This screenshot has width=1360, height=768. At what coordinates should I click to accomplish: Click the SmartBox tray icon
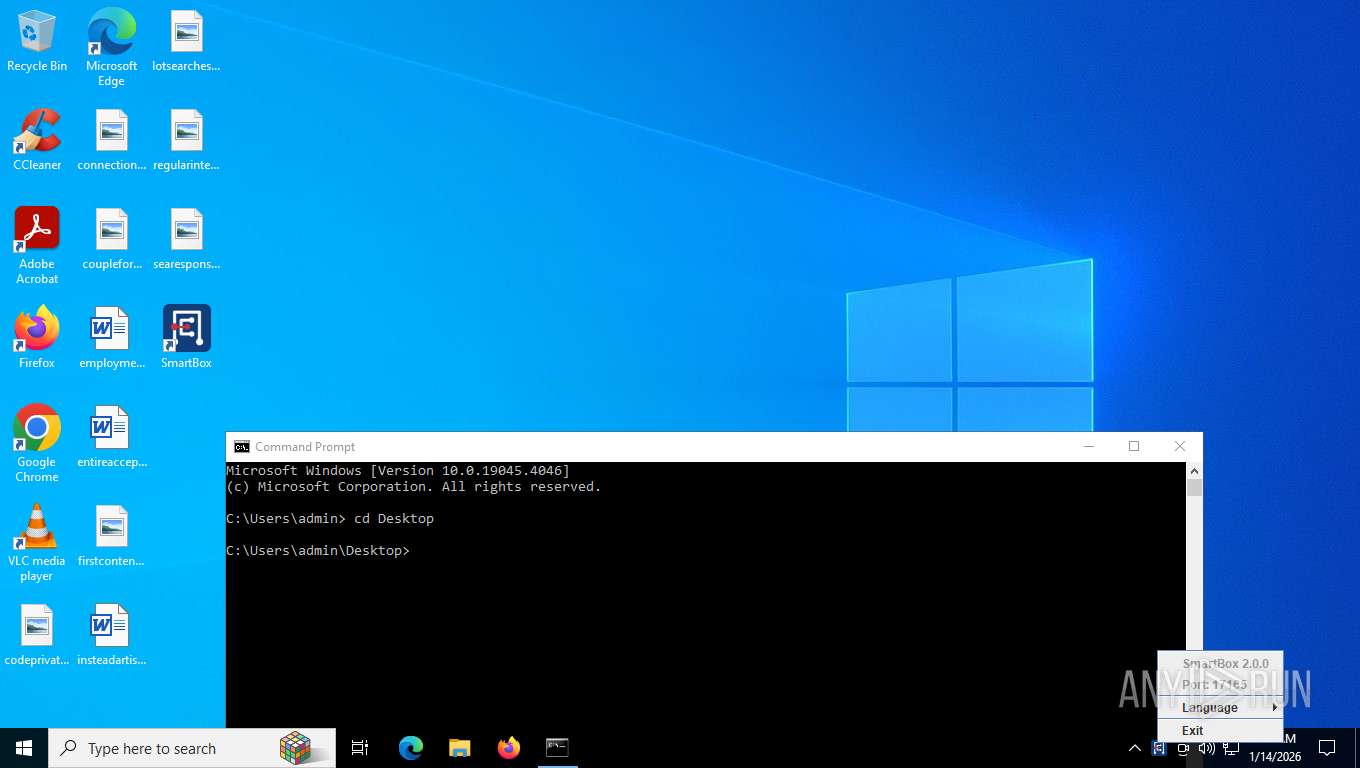[1159, 748]
